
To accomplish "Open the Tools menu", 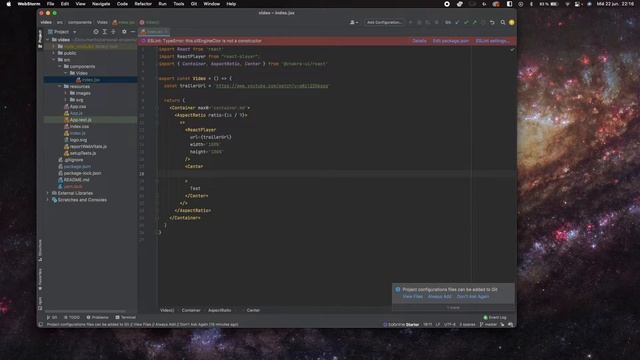I will [179, 4].
